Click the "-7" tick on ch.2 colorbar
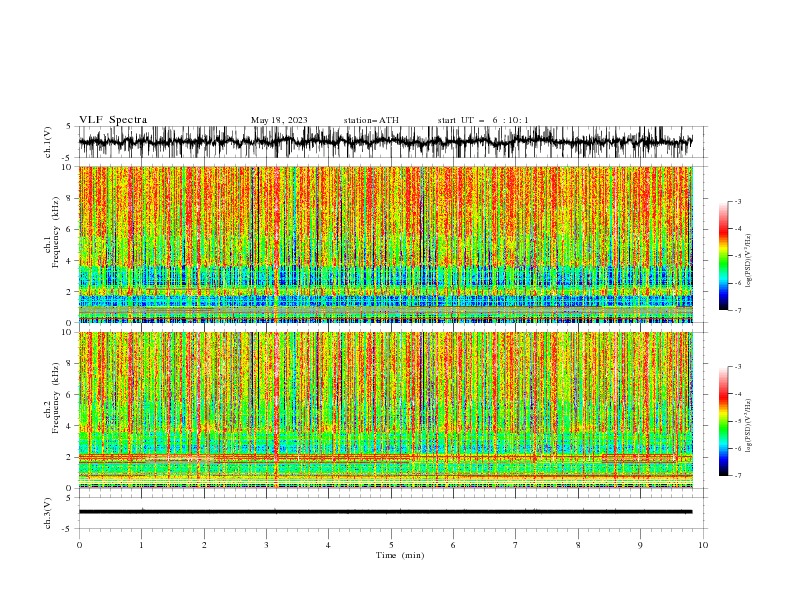The image size is (792, 612). (737, 476)
